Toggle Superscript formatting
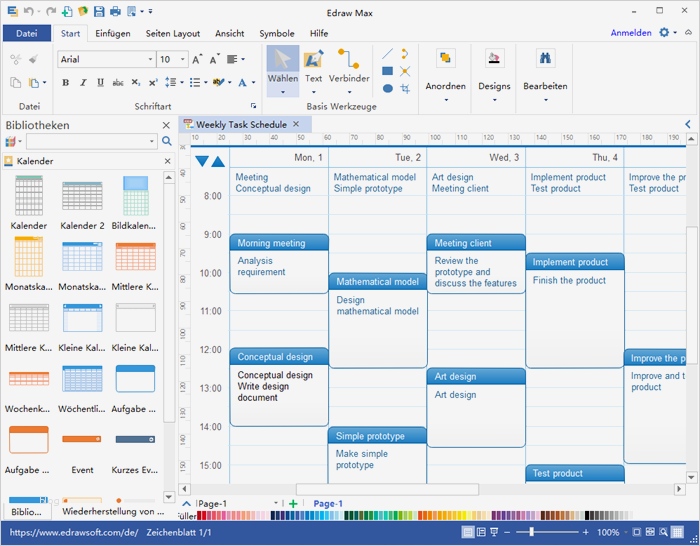The height and width of the screenshot is (546, 700). coord(153,82)
